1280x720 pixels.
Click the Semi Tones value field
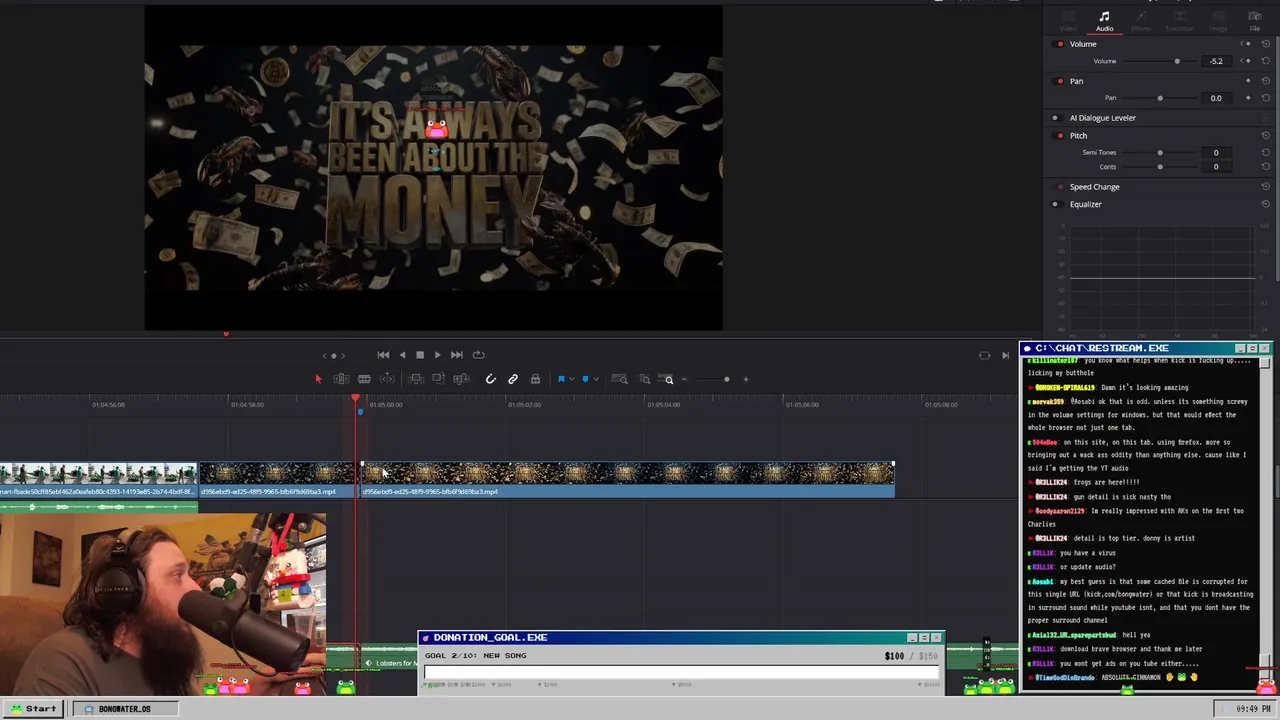(1216, 153)
